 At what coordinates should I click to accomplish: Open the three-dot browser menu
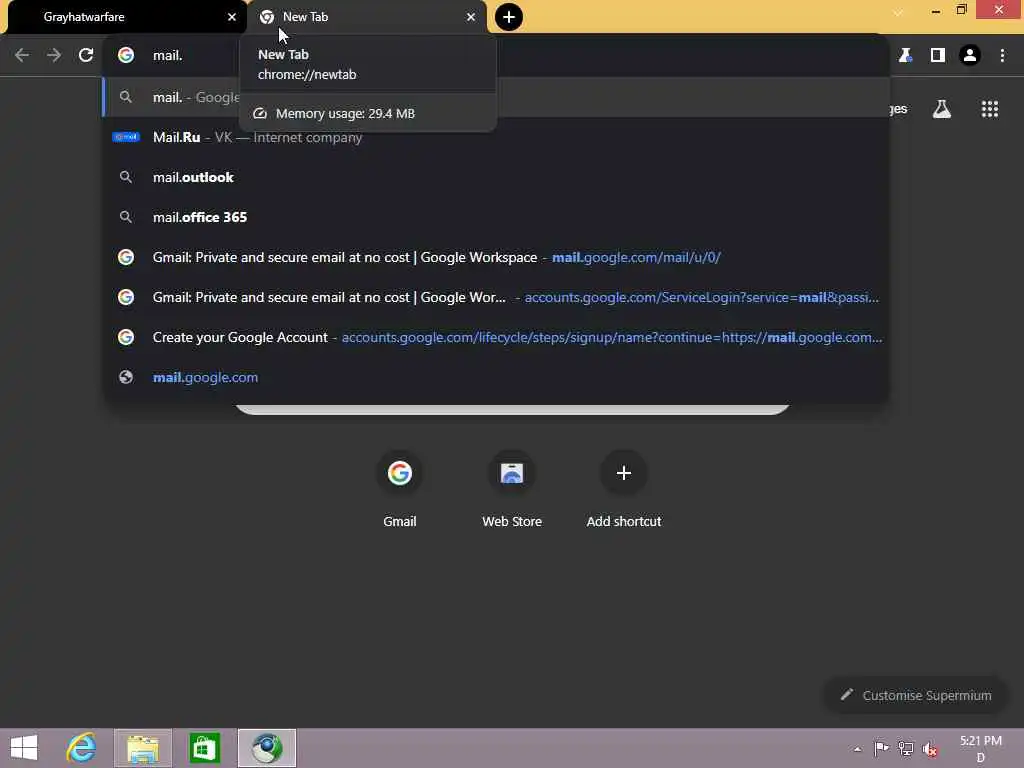pos(1002,56)
